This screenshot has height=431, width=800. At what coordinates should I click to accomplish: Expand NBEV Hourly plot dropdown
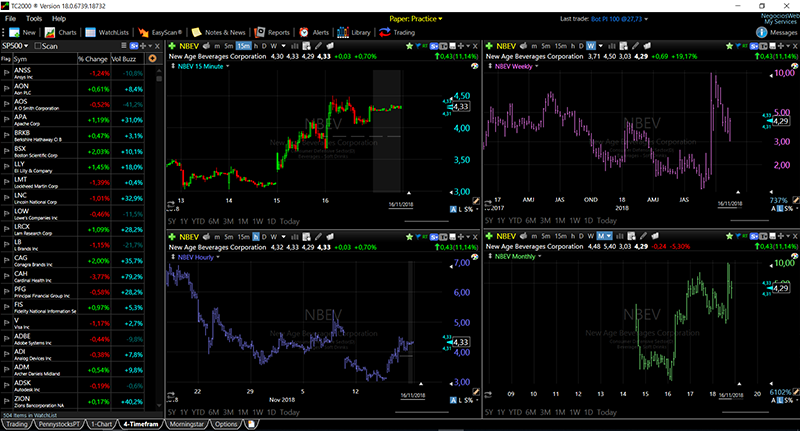click(x=218, y=257)
